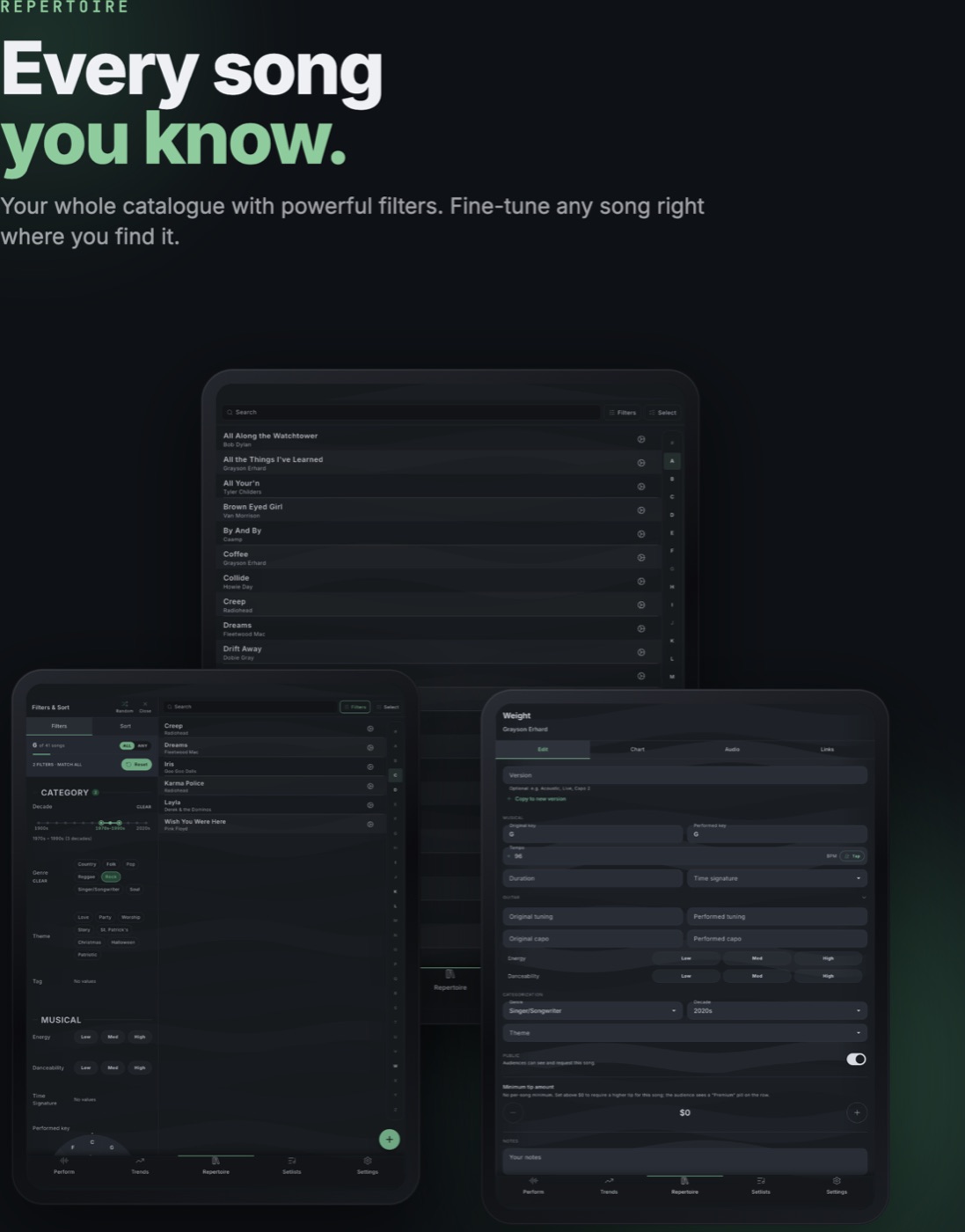Viewport: 965px width, 1232px height.
Task: Click the icon on the Brown Eyed Girl row
Action: point(640,510)
